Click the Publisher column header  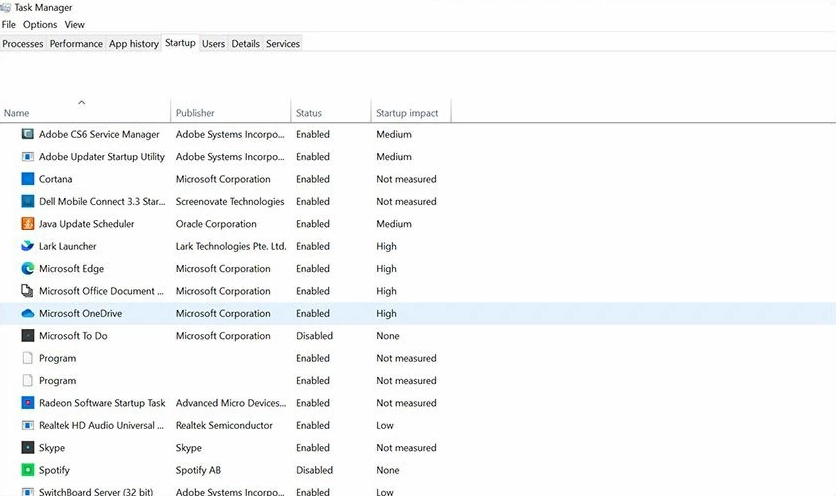[x=195, y=113]
